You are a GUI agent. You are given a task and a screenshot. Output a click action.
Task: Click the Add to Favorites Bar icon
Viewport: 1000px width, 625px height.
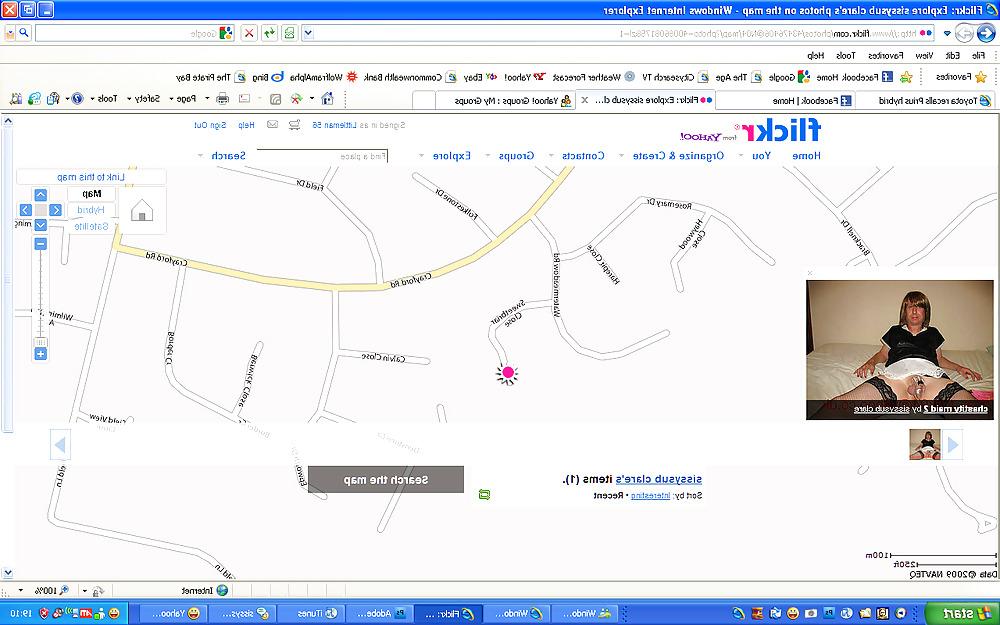[906, 77]
